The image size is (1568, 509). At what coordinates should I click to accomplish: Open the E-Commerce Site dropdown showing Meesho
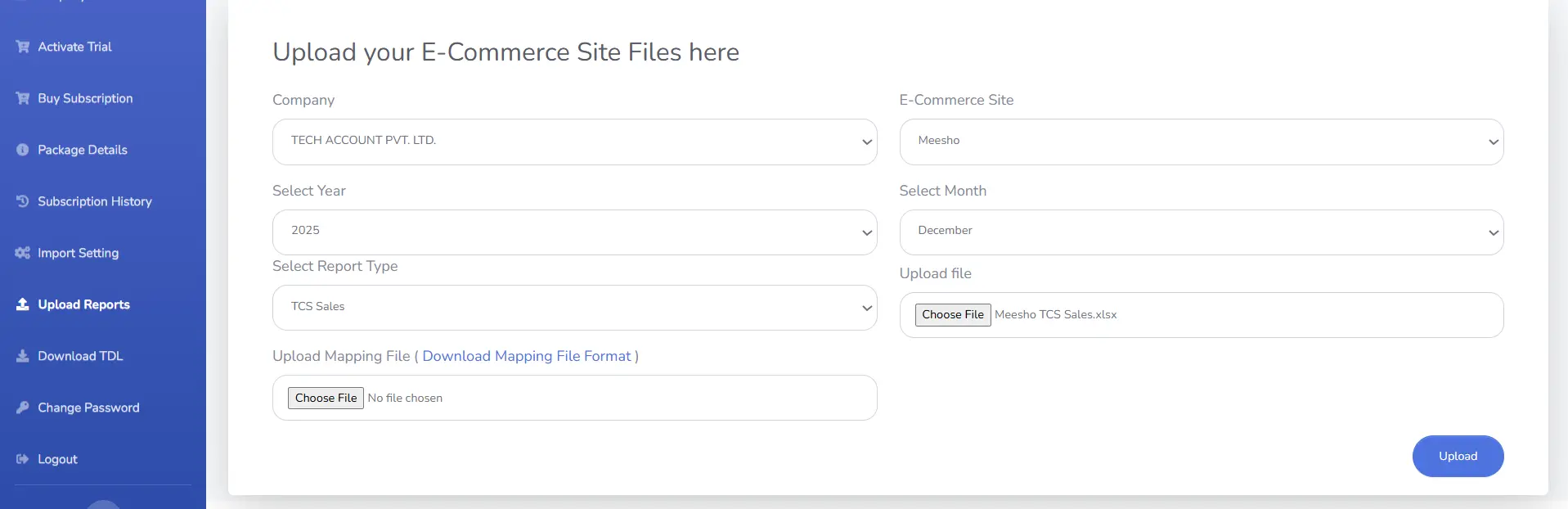coord(1201,142)
